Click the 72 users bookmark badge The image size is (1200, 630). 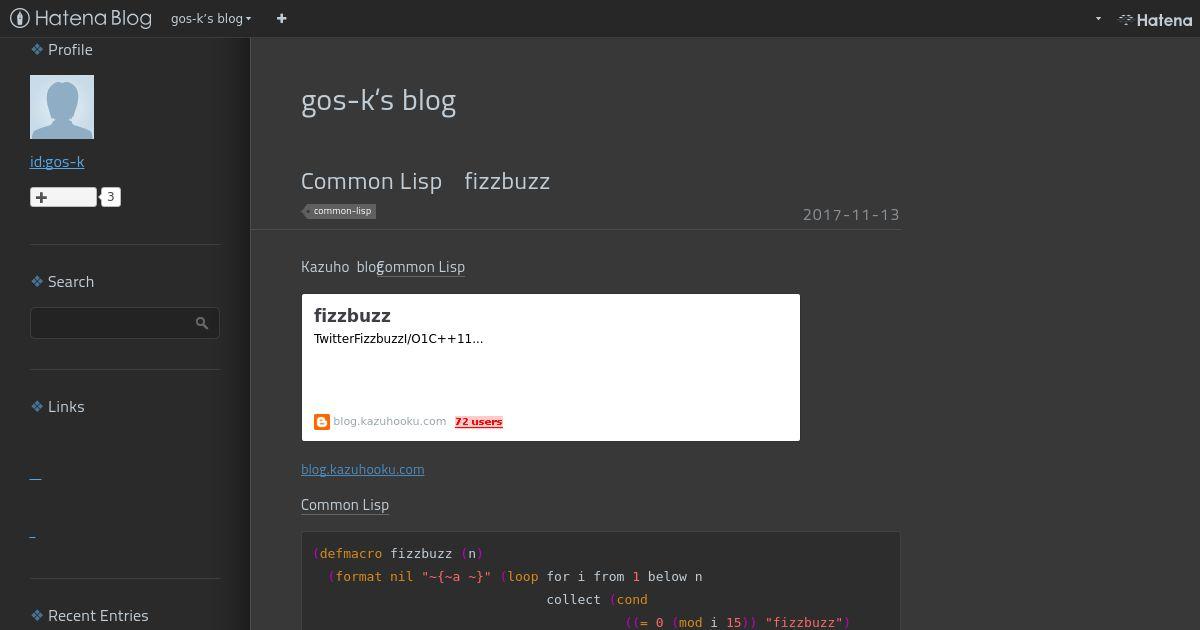point(479,422)
